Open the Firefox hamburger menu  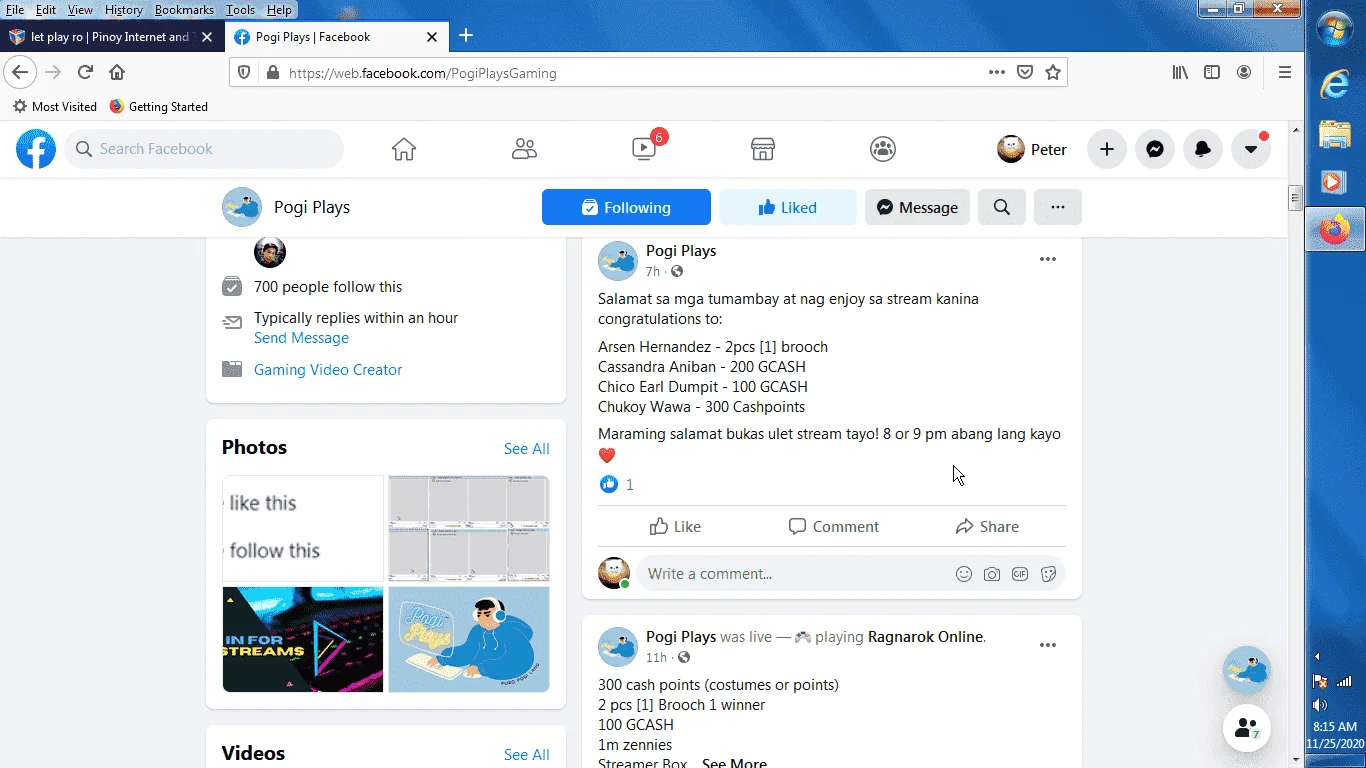point(1285,72)
